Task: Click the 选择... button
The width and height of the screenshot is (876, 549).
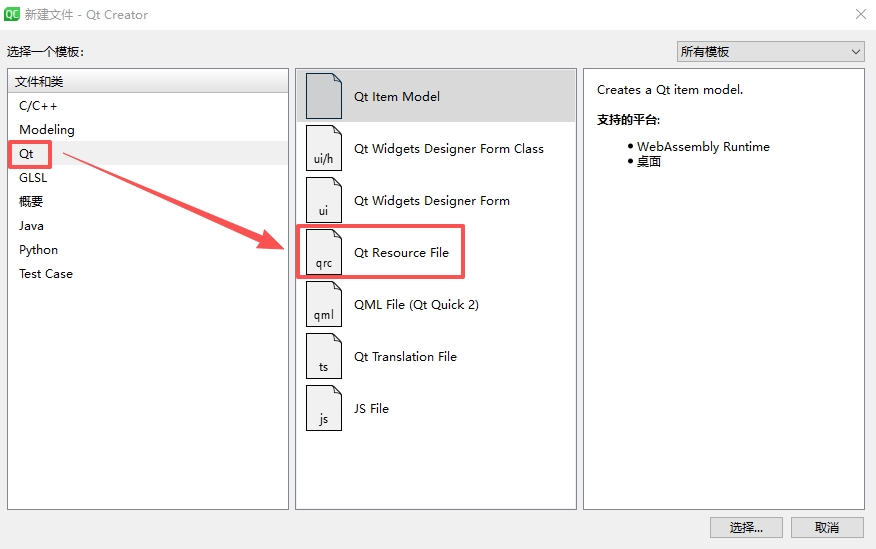Action: pos(746,527)
